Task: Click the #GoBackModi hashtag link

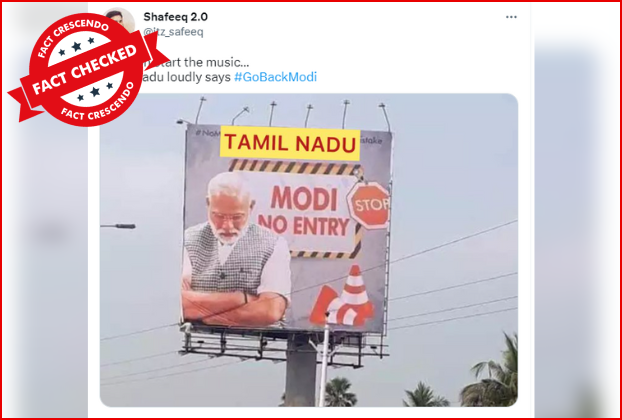Action: (x=275, y=77)
